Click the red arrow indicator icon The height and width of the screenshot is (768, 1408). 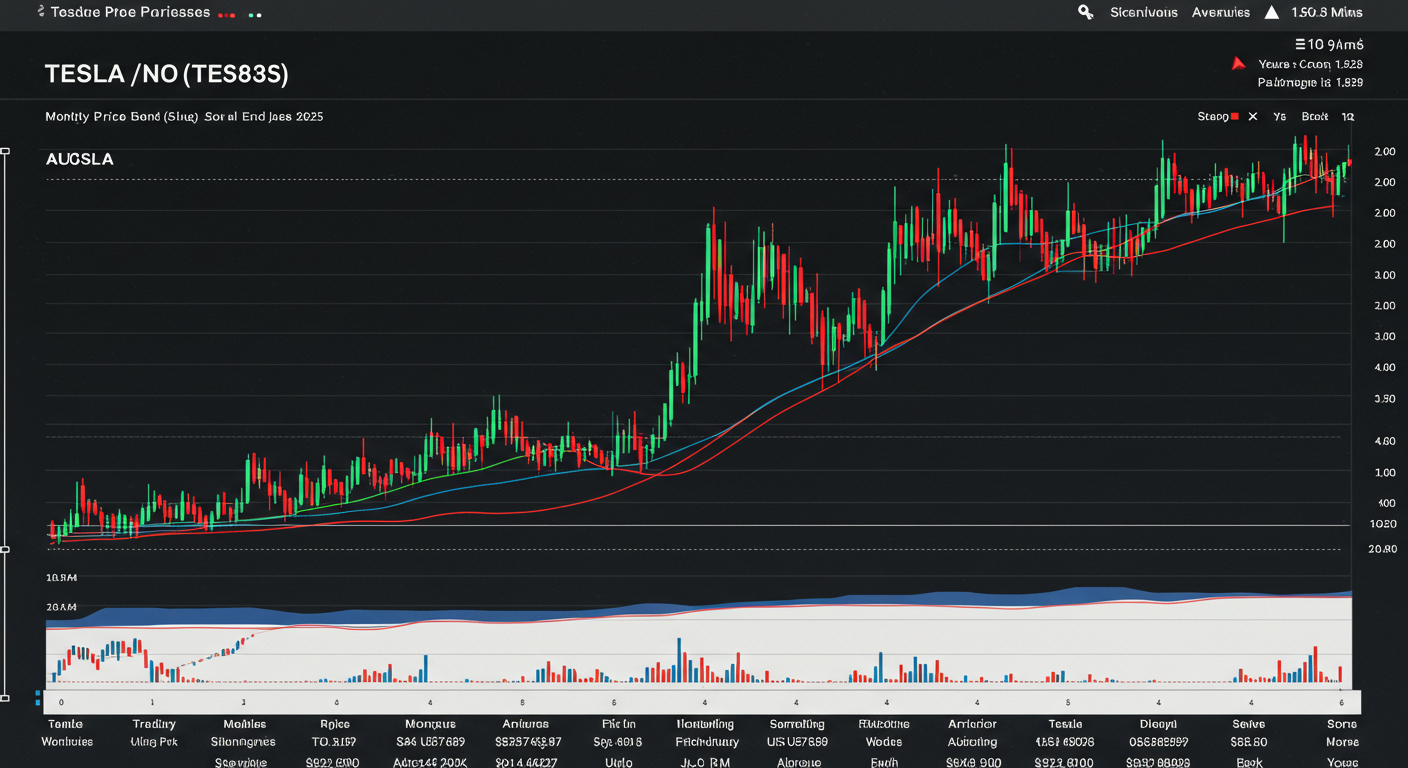click(x=1238, y=64)
